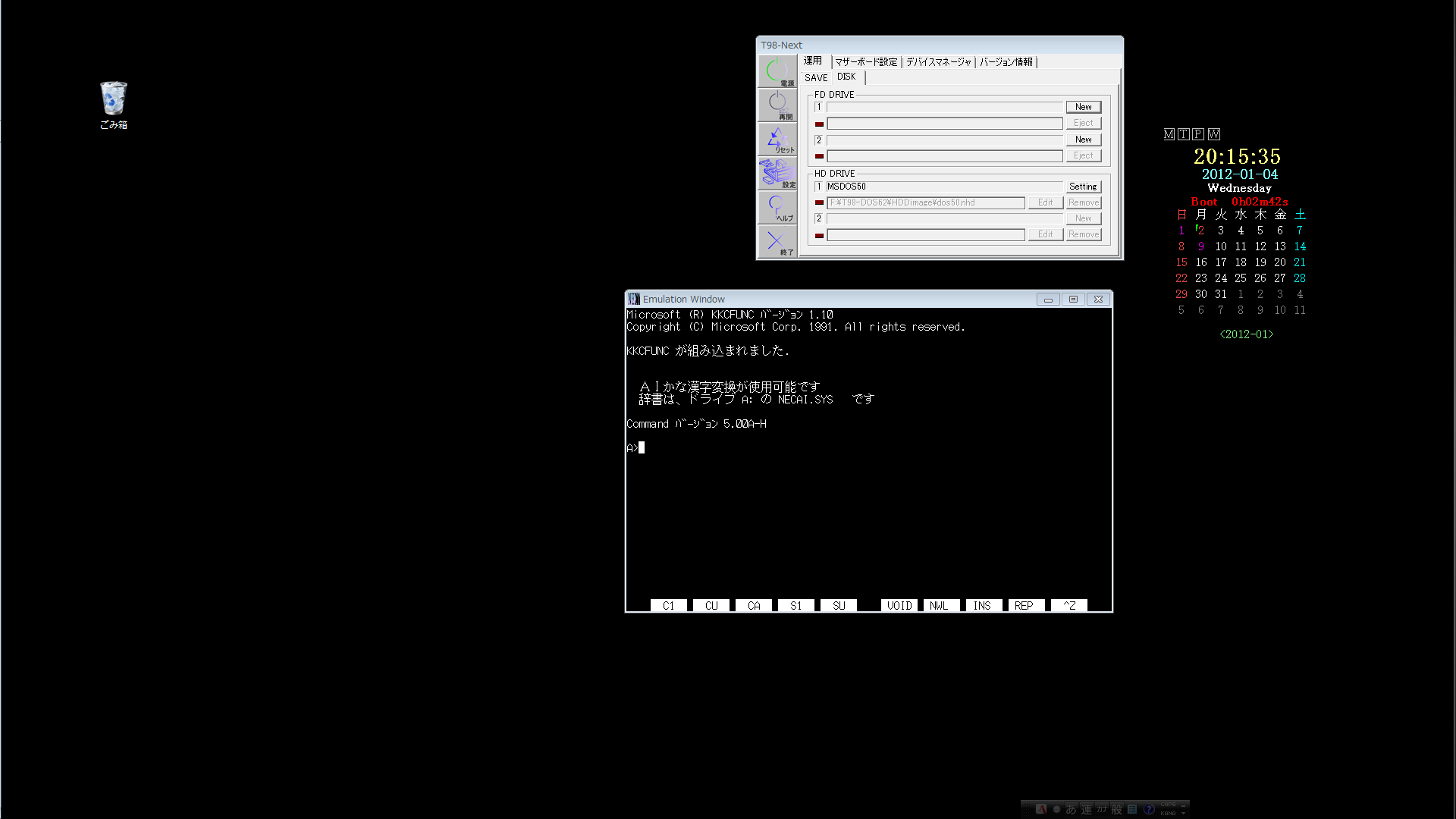Open the 設定 settings icon
Viewport: 1456px width, 819px height.
pyautogui.click(x=777, y=173)
